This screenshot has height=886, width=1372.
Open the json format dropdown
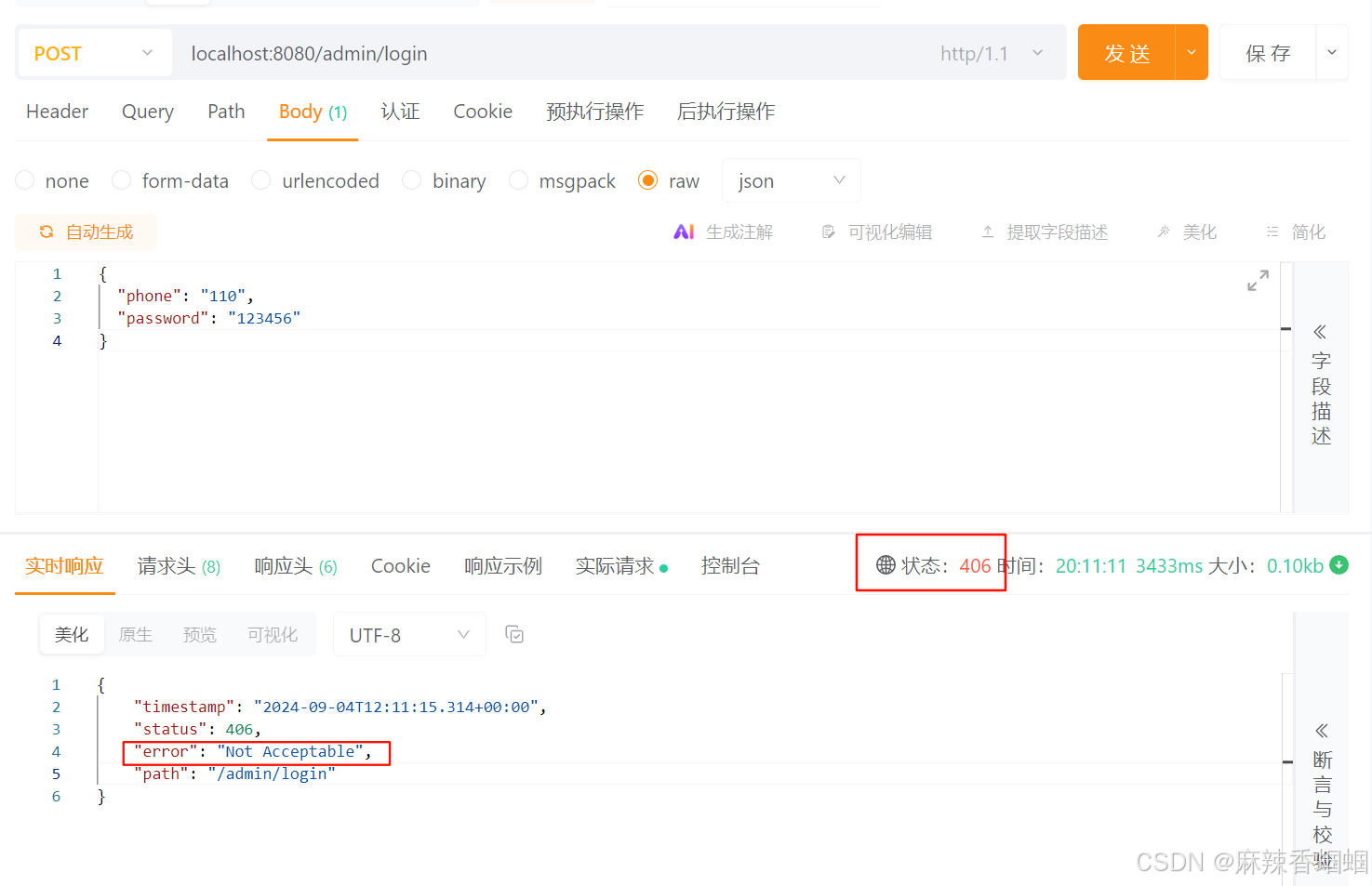click(791, 180)
